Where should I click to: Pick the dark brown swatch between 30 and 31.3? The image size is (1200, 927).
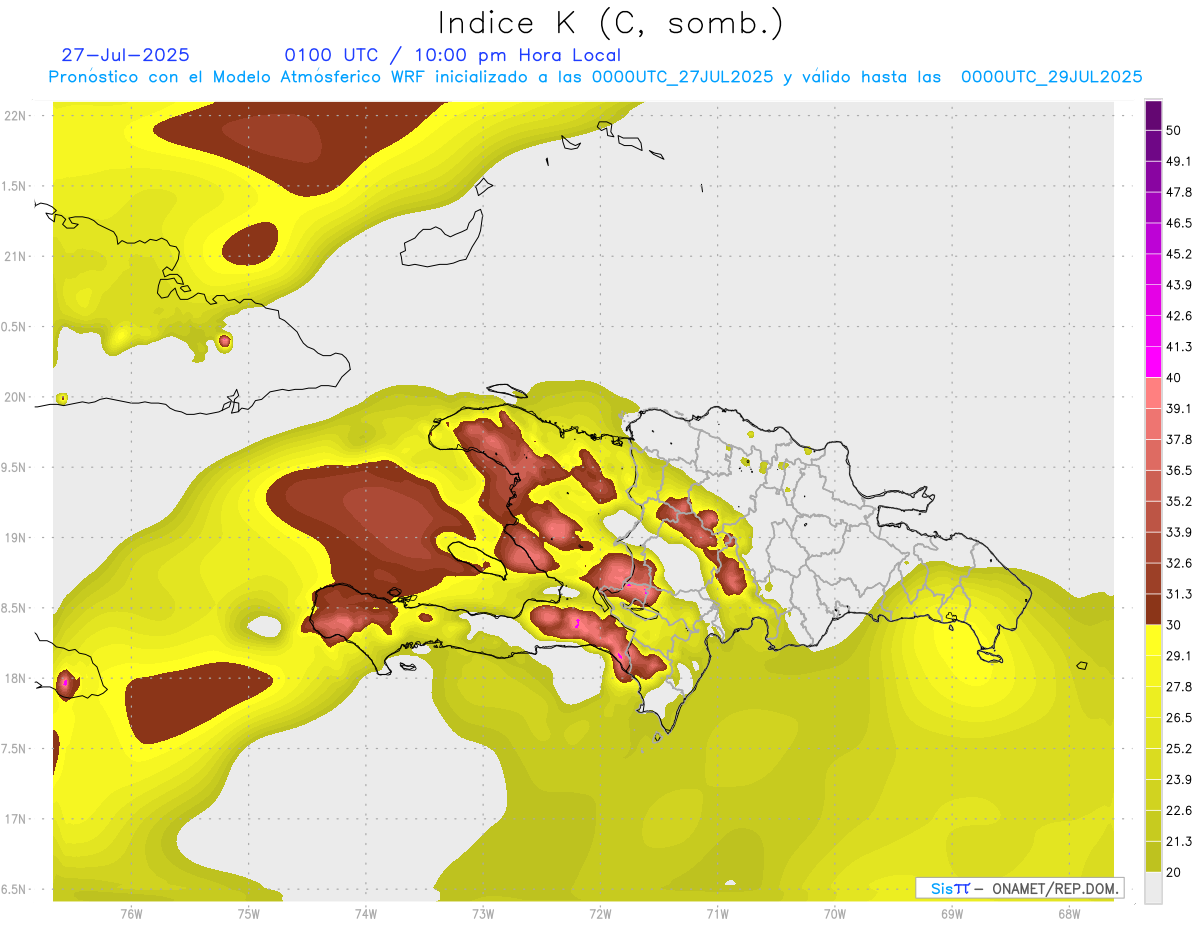click(1153, 609)
